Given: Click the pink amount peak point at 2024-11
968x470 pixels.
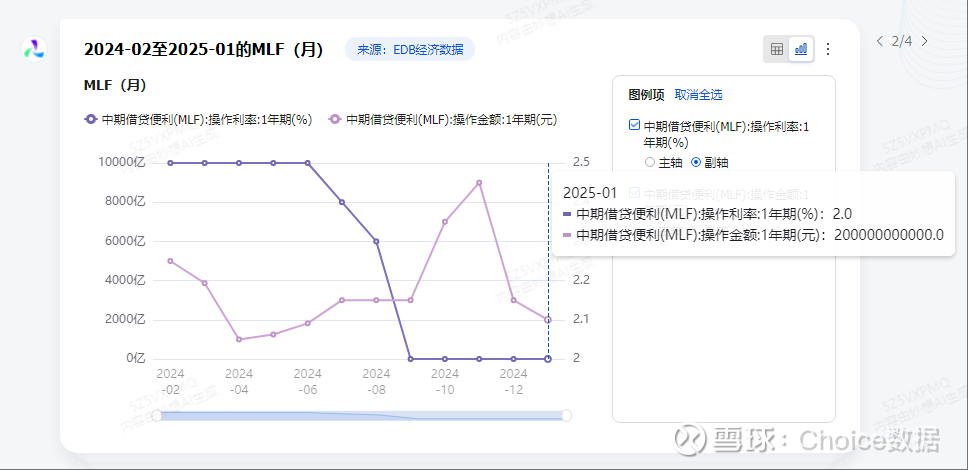Looking at the screenshot, I should coord(479,182).
